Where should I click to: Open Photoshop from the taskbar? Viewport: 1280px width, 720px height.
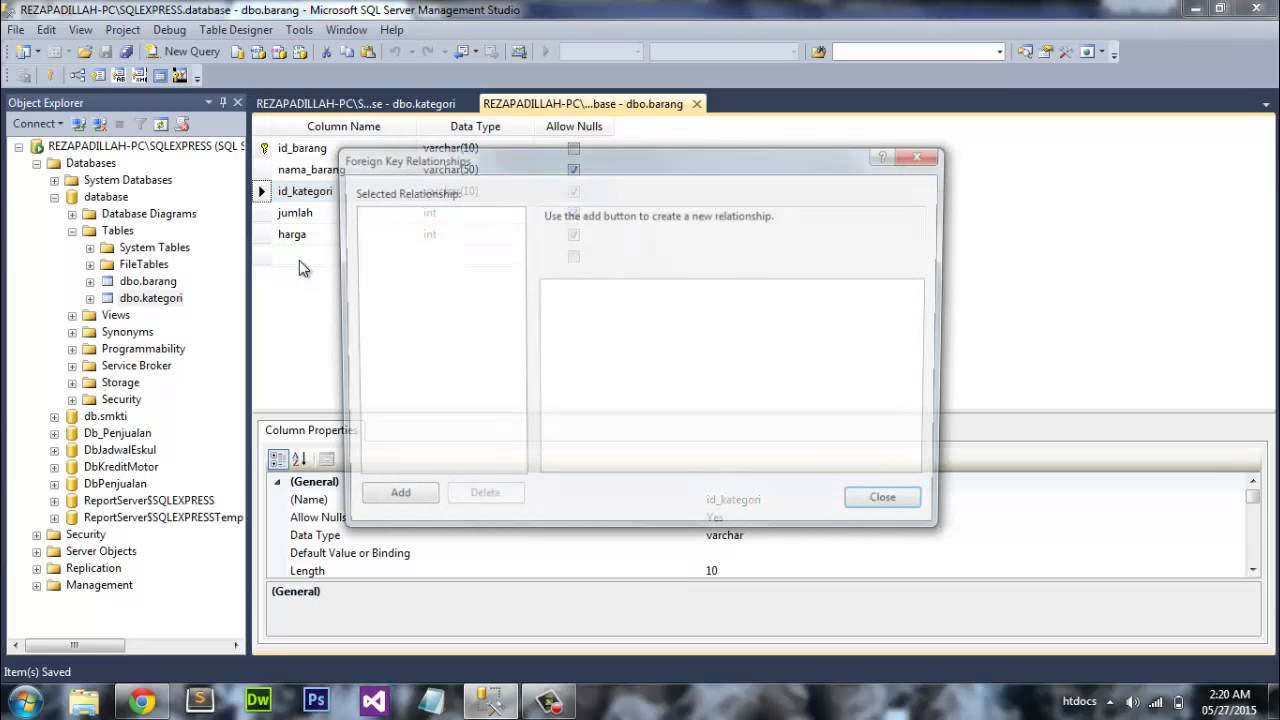pyautogui.click(x=316, y=701)
